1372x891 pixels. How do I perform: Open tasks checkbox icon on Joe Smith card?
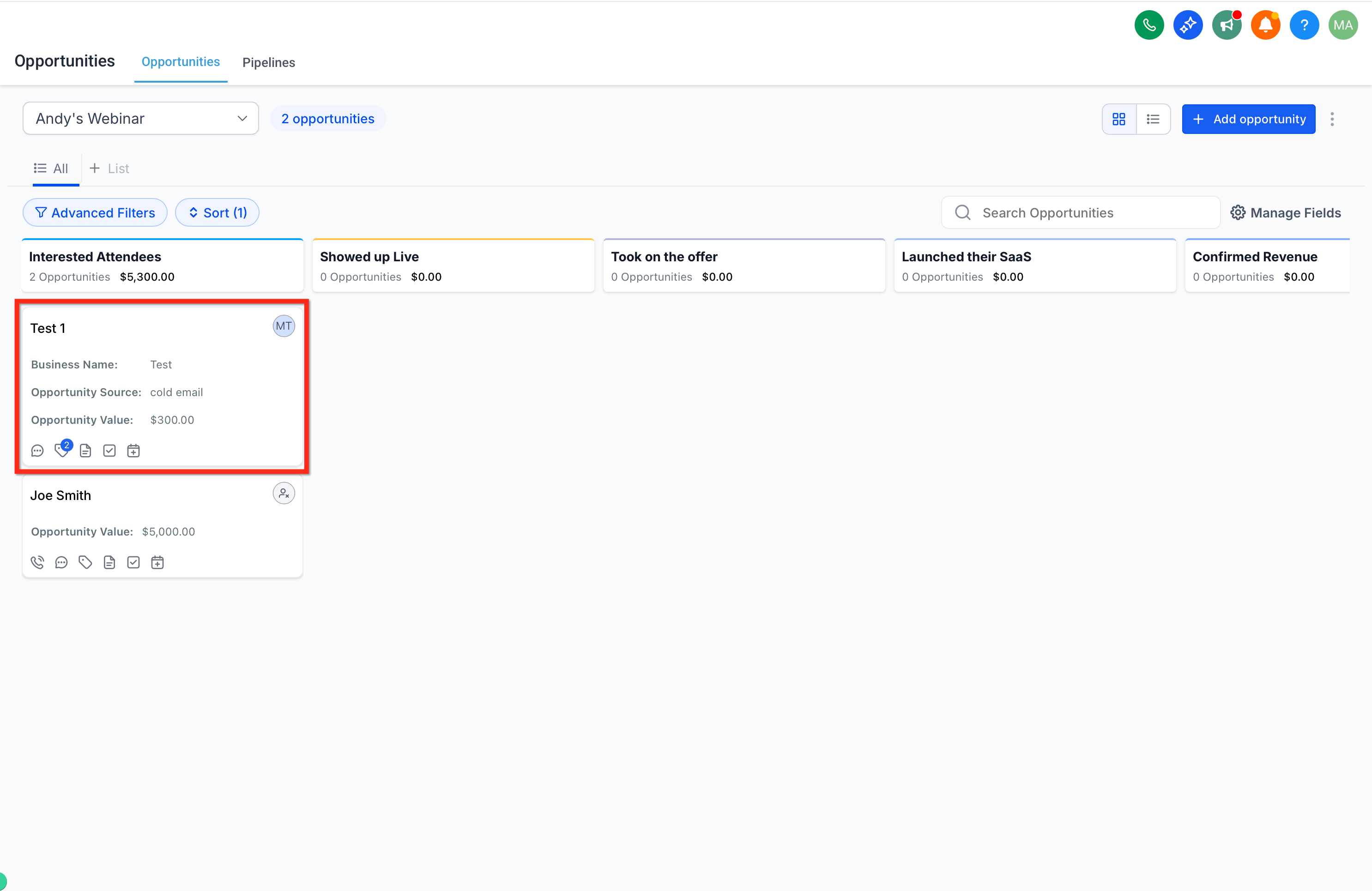click(x=133, y=562)
